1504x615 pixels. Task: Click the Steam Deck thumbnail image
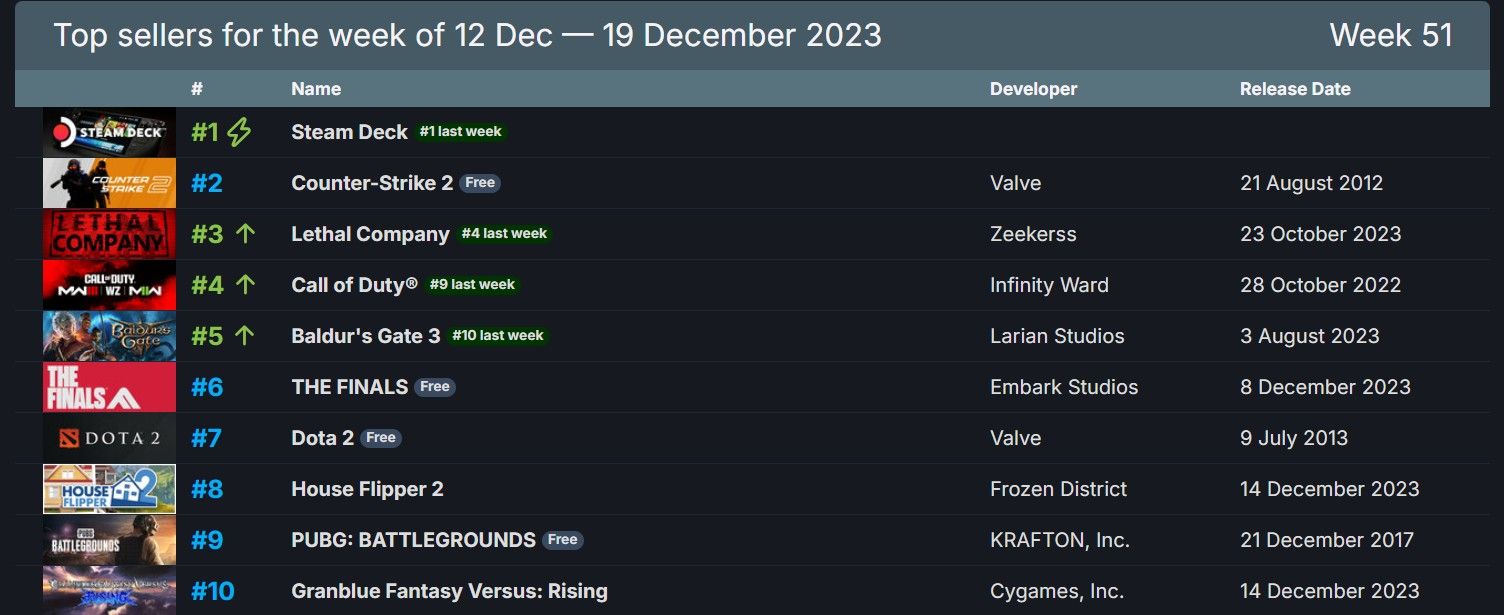(109, 132)
